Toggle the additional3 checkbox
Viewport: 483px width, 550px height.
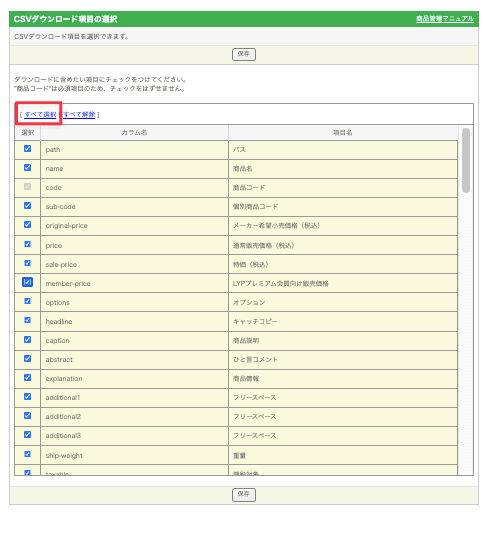27,435
